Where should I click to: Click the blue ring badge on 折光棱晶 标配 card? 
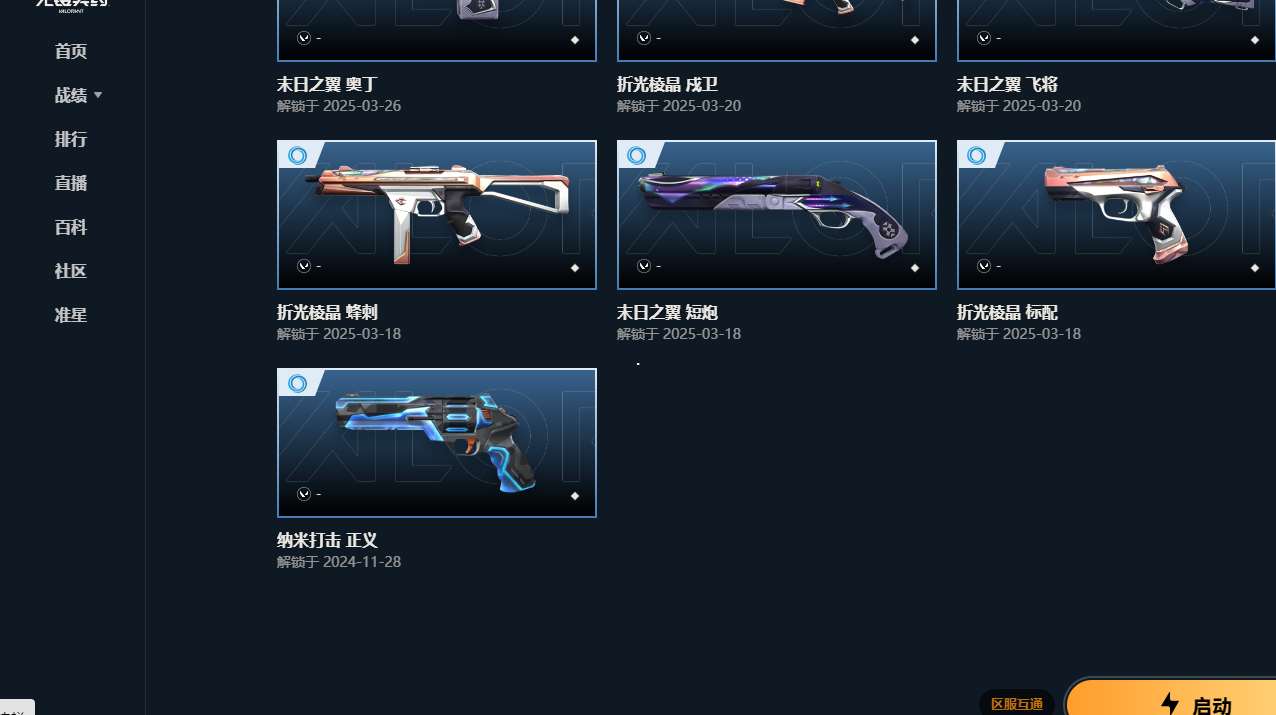click(x=977, y=156)
